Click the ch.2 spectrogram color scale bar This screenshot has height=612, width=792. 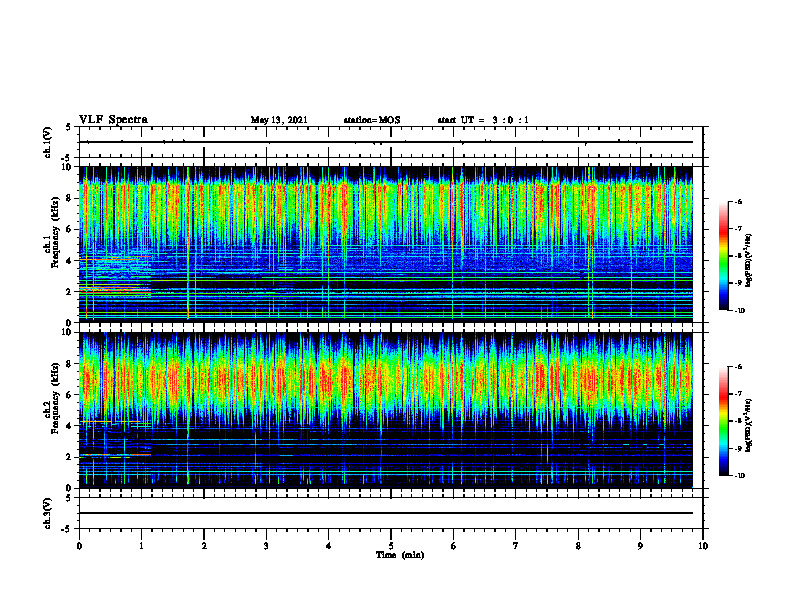[724, 421]
